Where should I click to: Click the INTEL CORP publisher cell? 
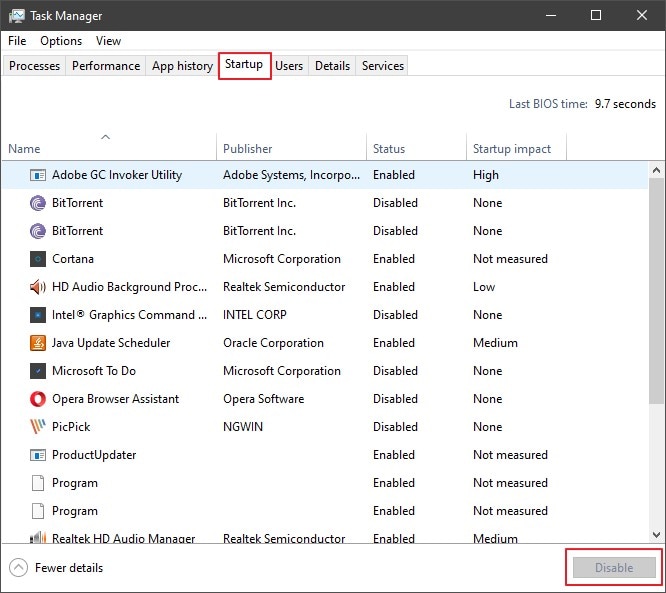pos(255,315)
